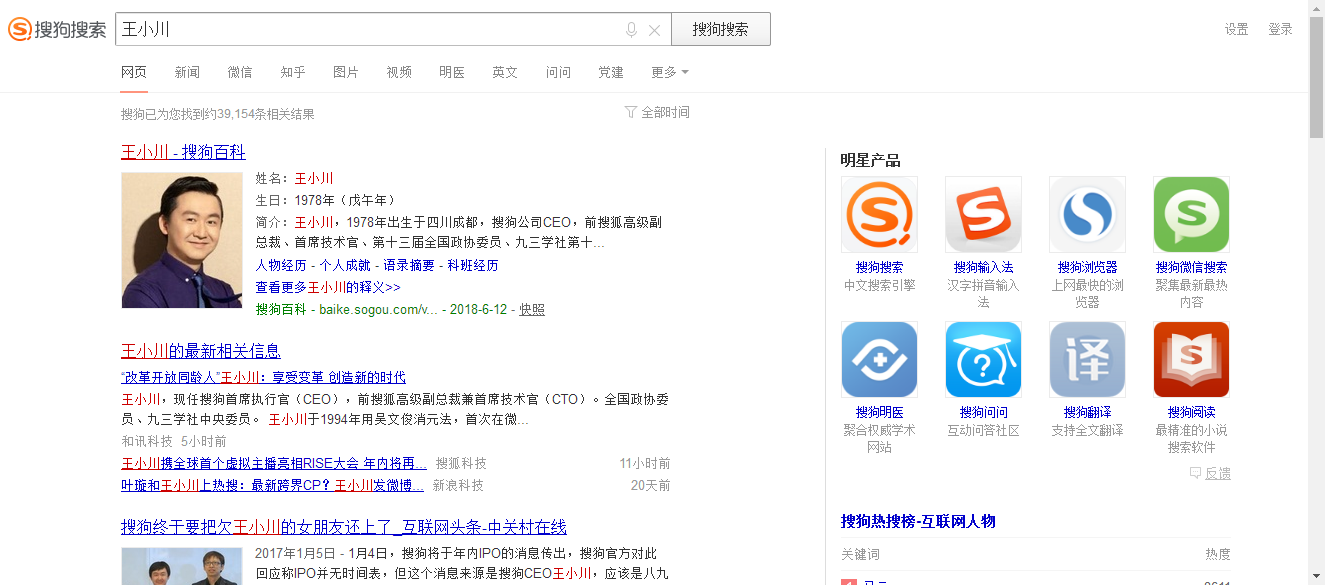
Task: Open 搜狗微信搜索 product icon
Action: pos(1191,215)
